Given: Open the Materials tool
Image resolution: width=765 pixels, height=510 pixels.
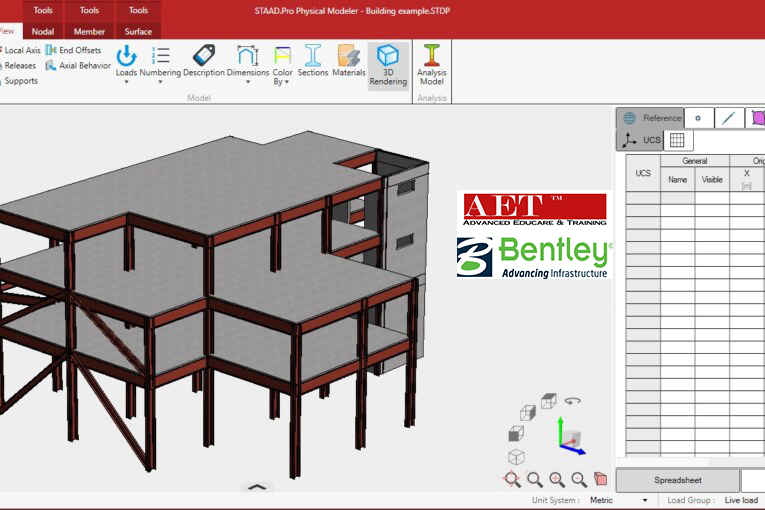Looking at the screenshot, I should tap(348, 60).
